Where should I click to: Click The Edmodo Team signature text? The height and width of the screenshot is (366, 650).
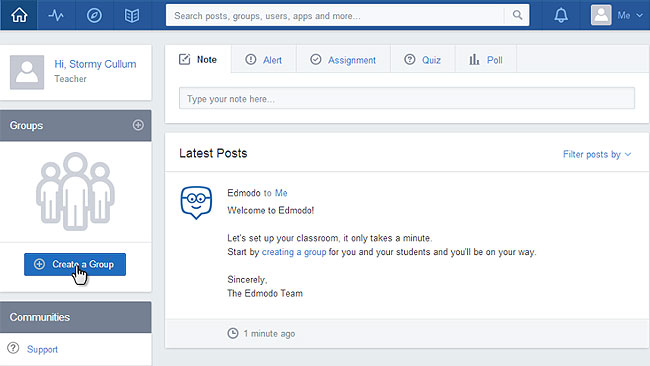click(265, 293)
